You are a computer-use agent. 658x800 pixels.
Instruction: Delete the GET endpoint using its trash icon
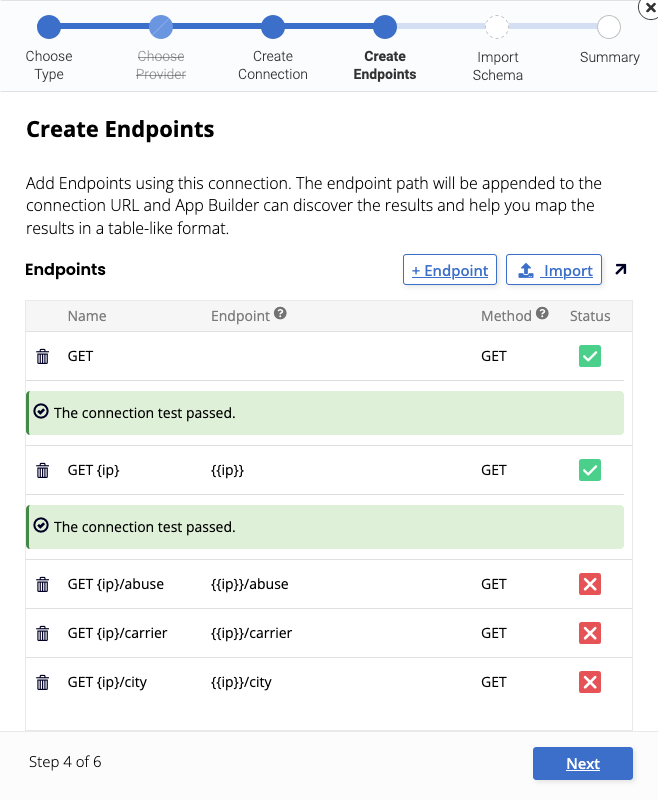click(x=41, y=356)
